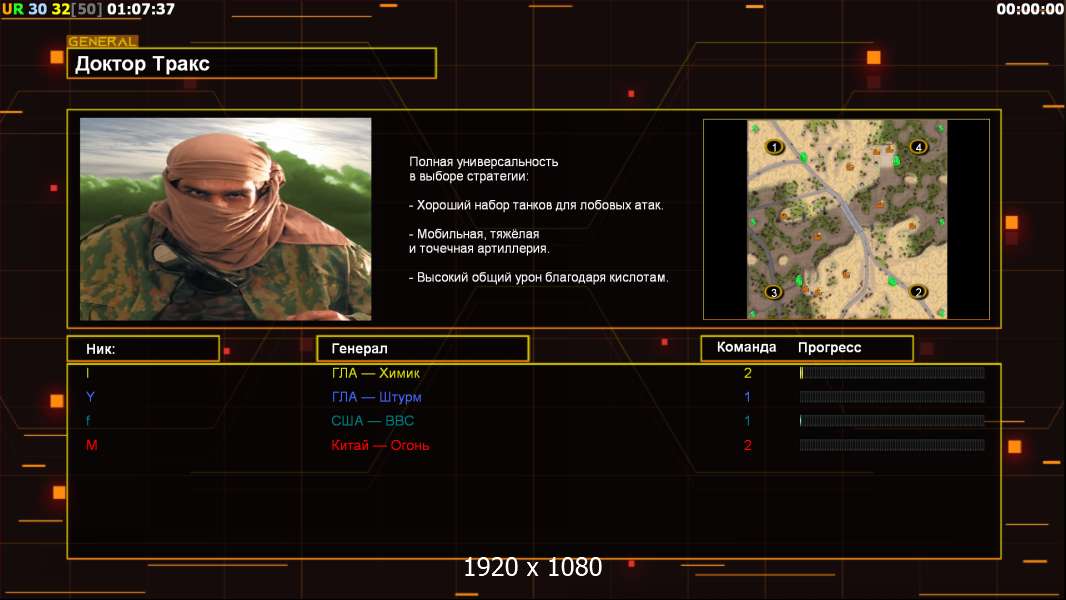Select start position marker 3 on the map
The height and width of the screenshot is (600, 1066).
tap(773, 292)
